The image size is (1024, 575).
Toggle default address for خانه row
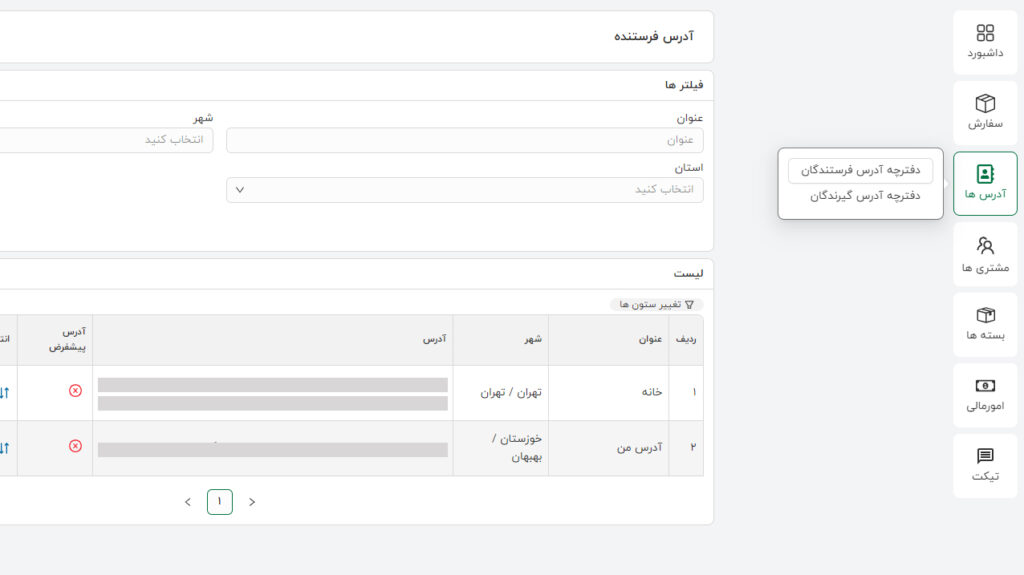point(75,391)
